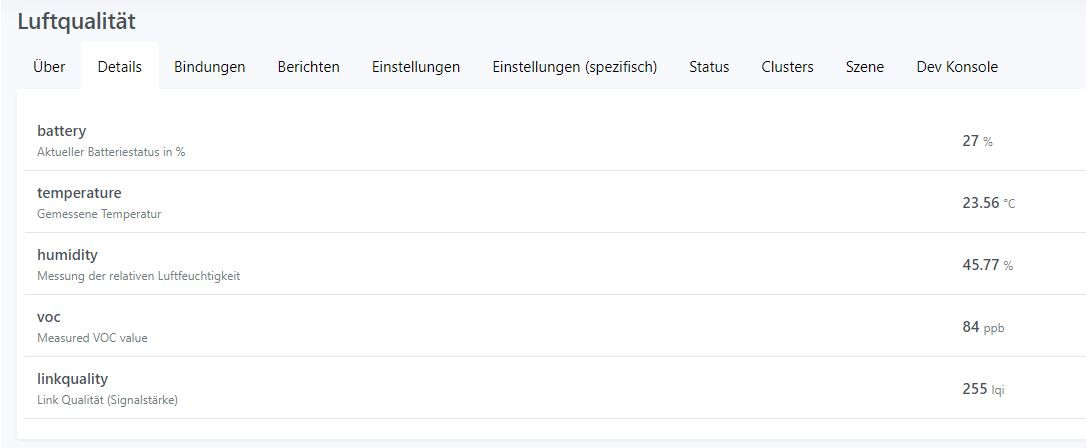Open the Clusters tab

pyautogui.click(x=787, y=67)
